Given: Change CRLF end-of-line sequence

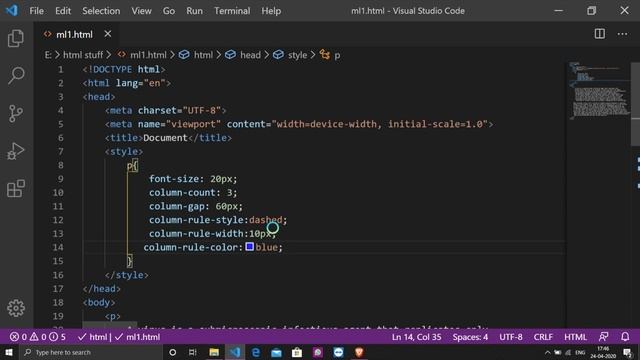Looking at the screenshot, I should [x=543, y=337].
